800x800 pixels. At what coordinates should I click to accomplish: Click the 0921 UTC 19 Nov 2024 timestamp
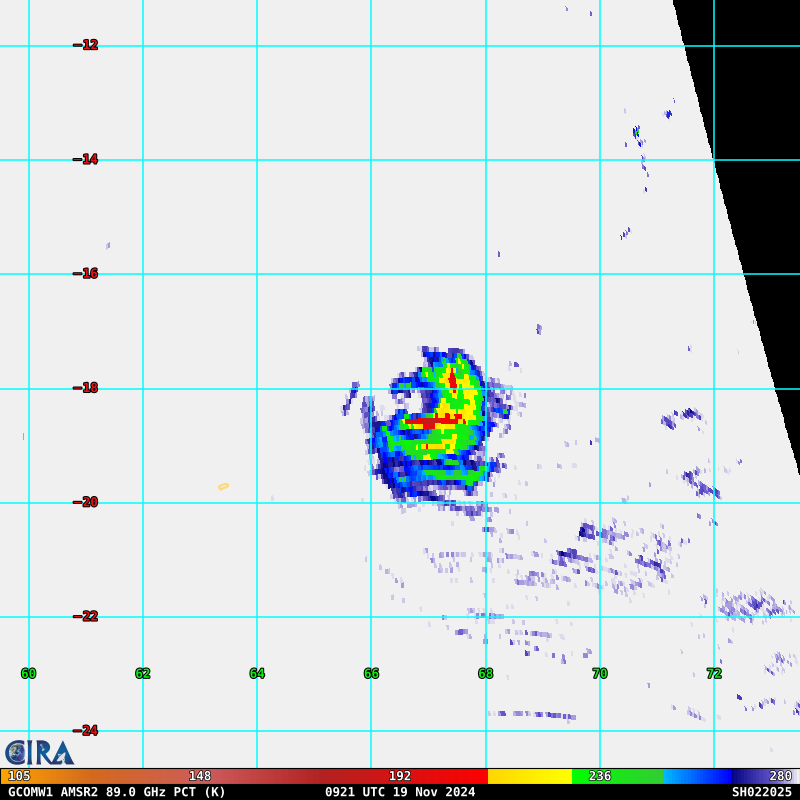(x=400, y=792)
